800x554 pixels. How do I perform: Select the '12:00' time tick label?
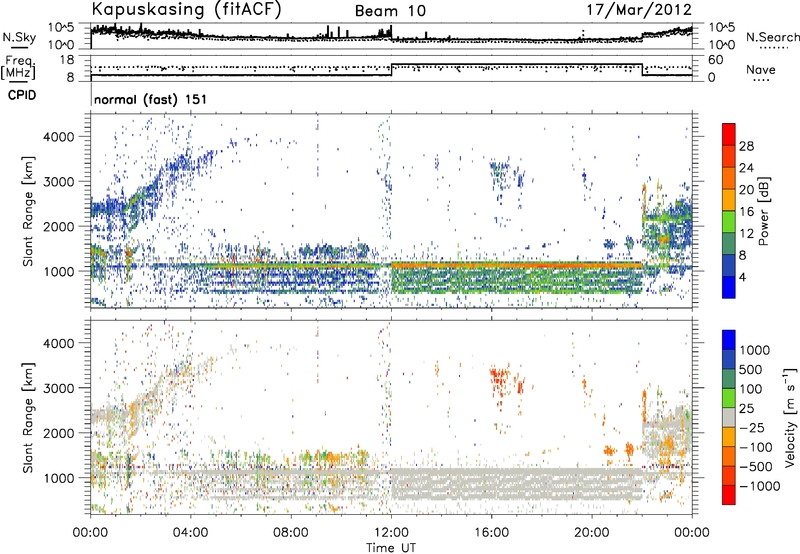[391, 533]
